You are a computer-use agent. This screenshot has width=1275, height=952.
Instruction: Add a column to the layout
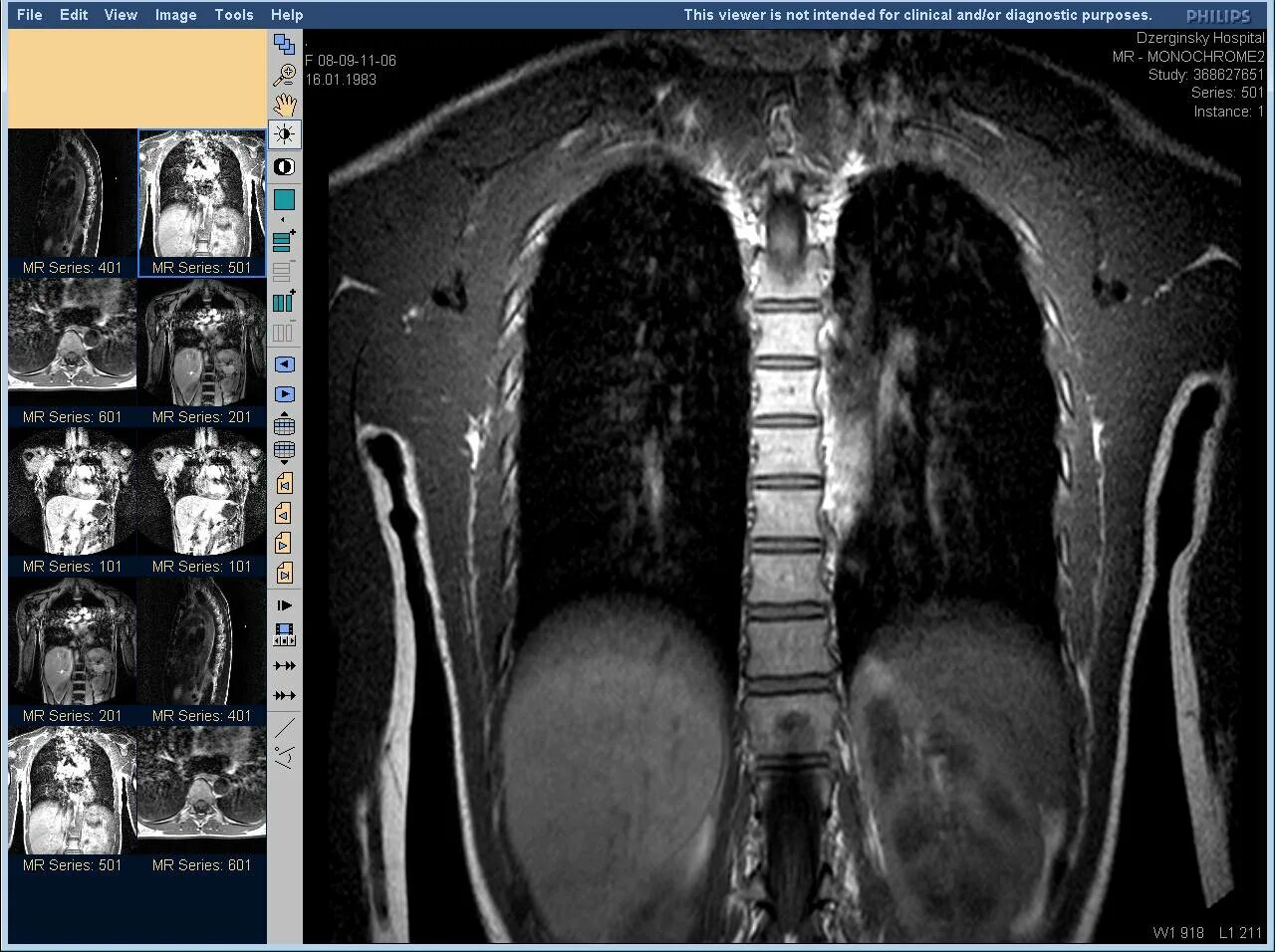tap(284, 301)
